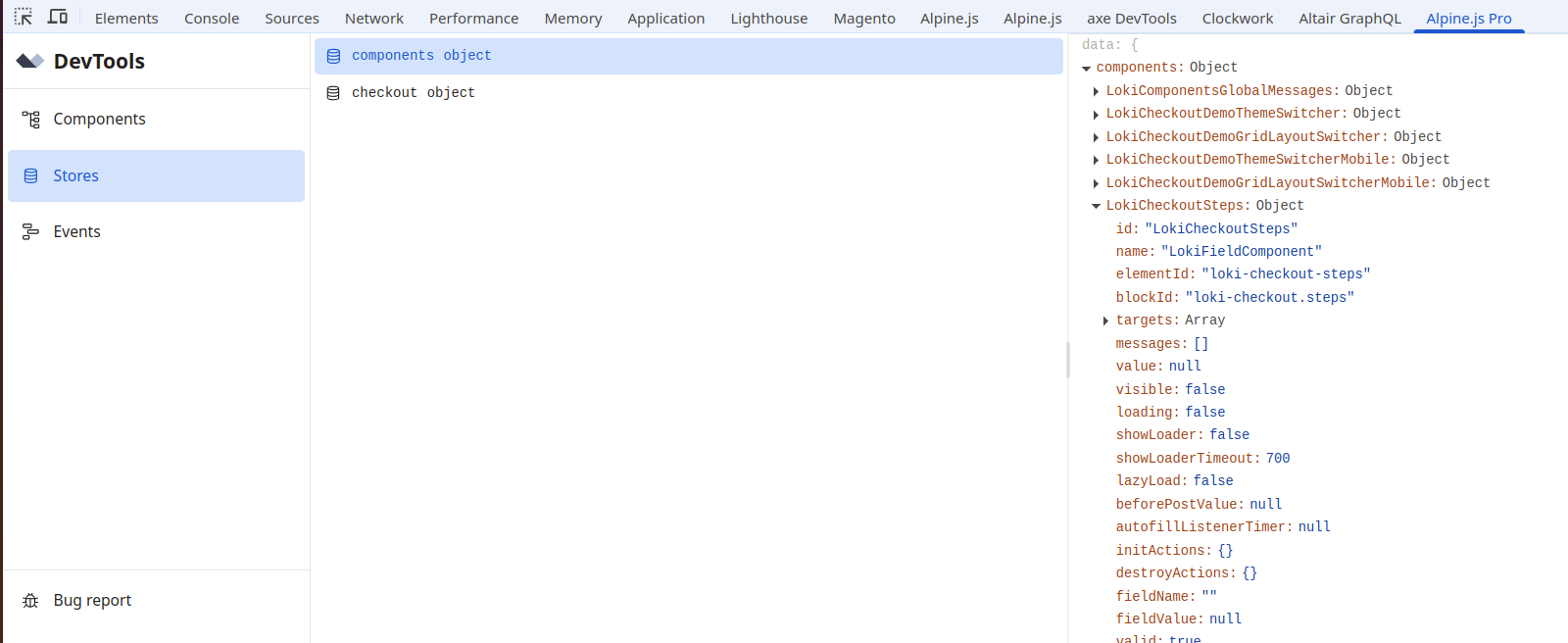Expand LokiCheckoutDemoGridLayoutSwitcher object
Image resolution: width=1568 pixels, height=643 pixels.
point(1096,137)
